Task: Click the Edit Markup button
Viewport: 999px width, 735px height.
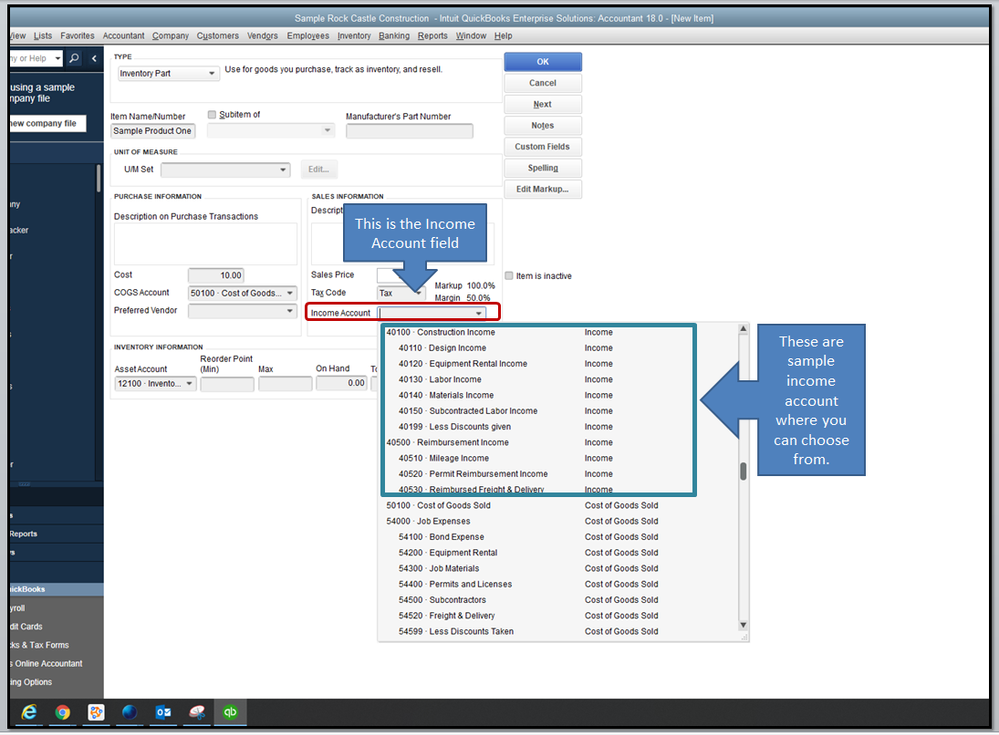Action: click(x=542, y=189)
